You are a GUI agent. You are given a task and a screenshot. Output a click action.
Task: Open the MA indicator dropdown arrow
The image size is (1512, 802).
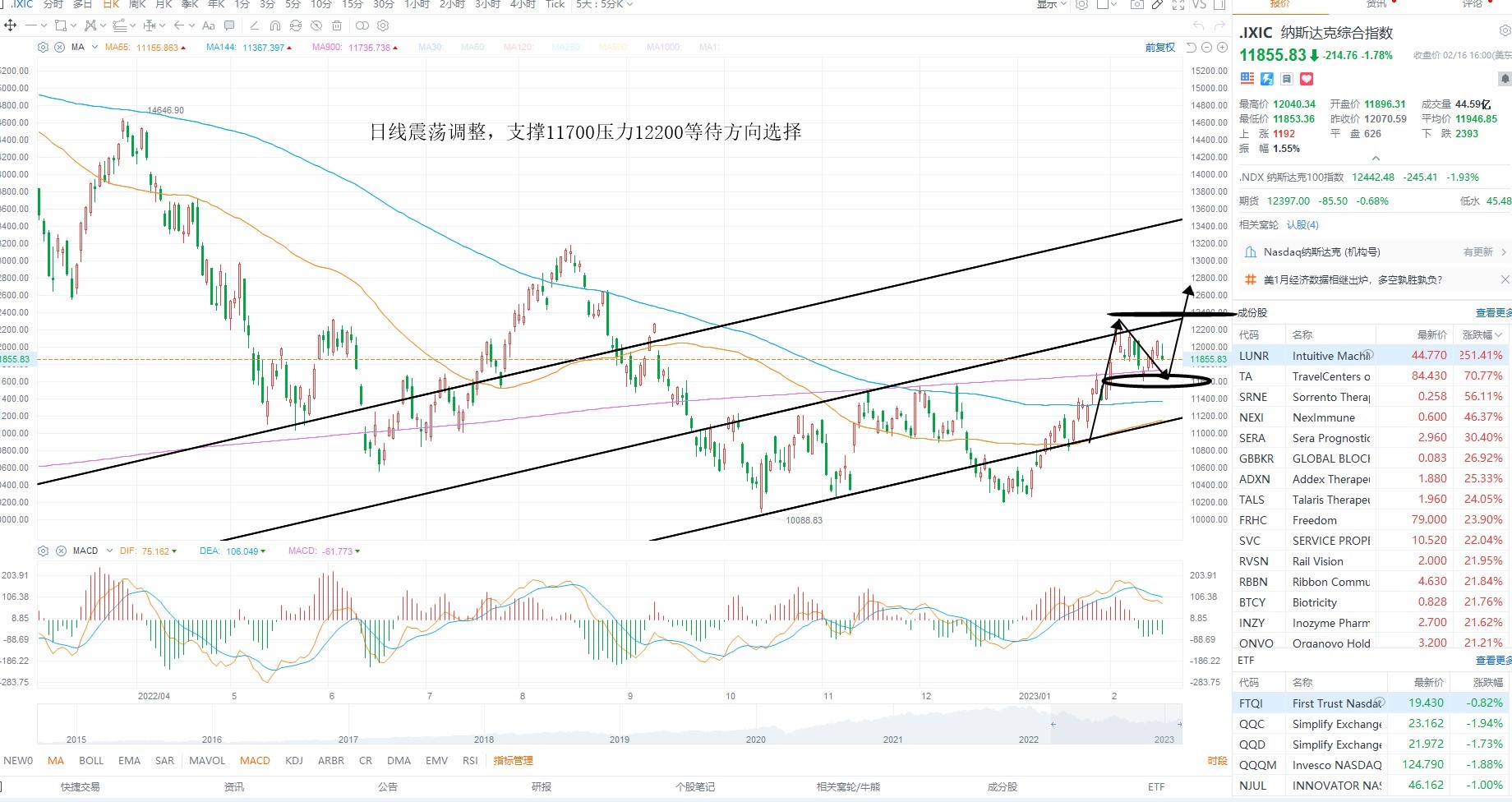coord(94,47)
